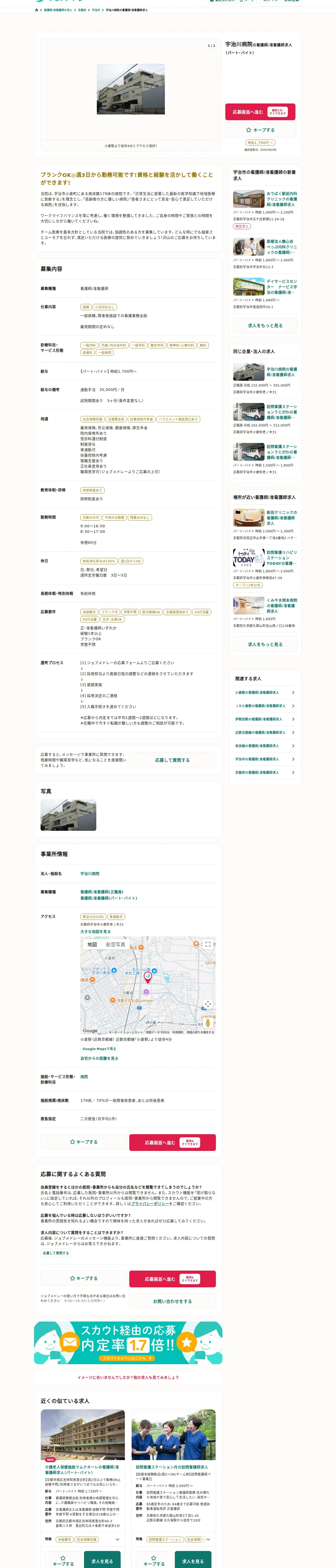Open the 新田クリニック job link

click(282, 518)
